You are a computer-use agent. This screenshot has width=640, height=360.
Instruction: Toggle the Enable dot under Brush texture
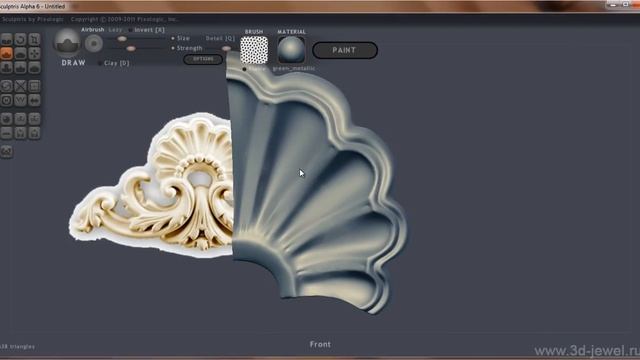click(244, 69)
